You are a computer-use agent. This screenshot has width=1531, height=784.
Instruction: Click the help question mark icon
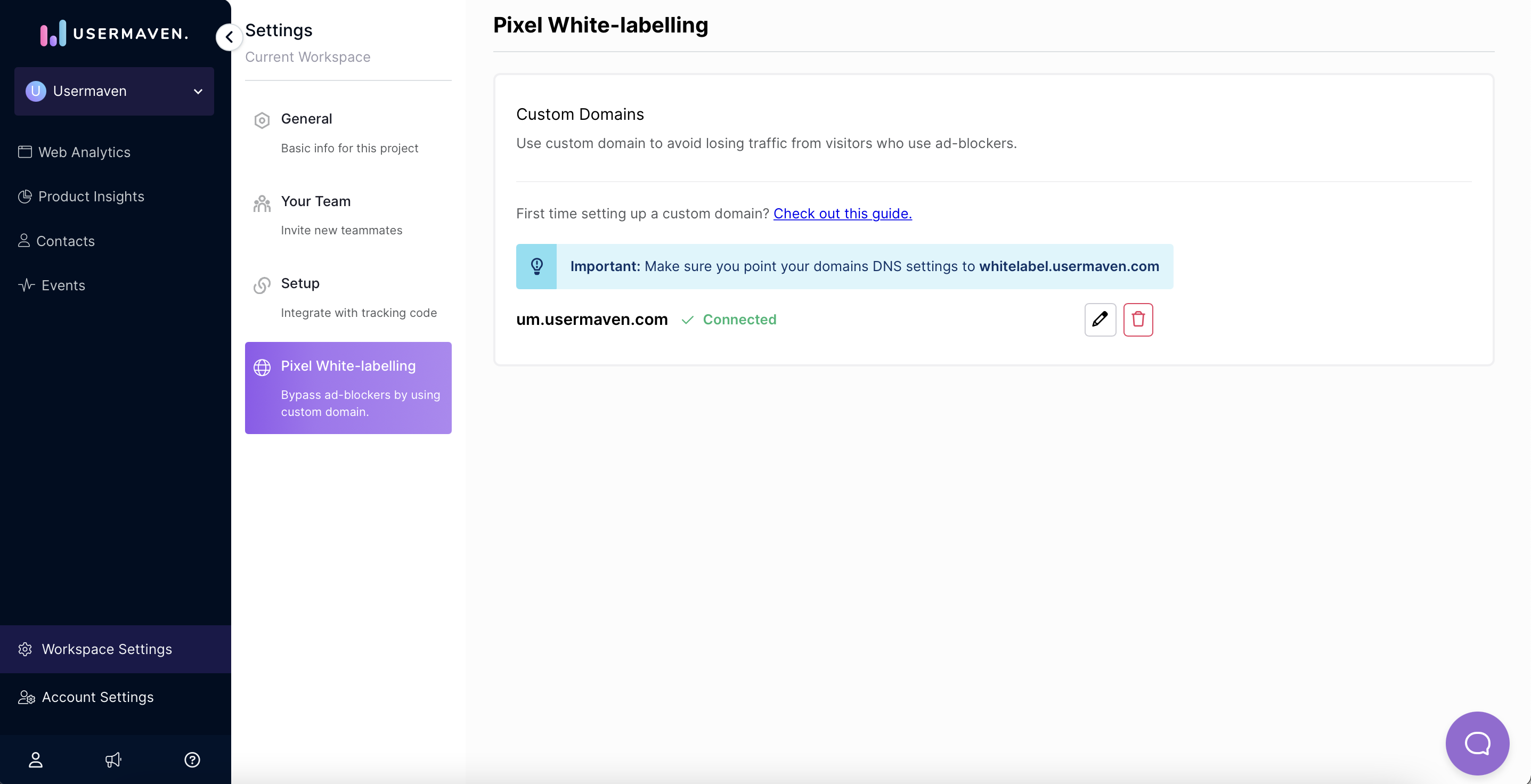coord(192,759)
